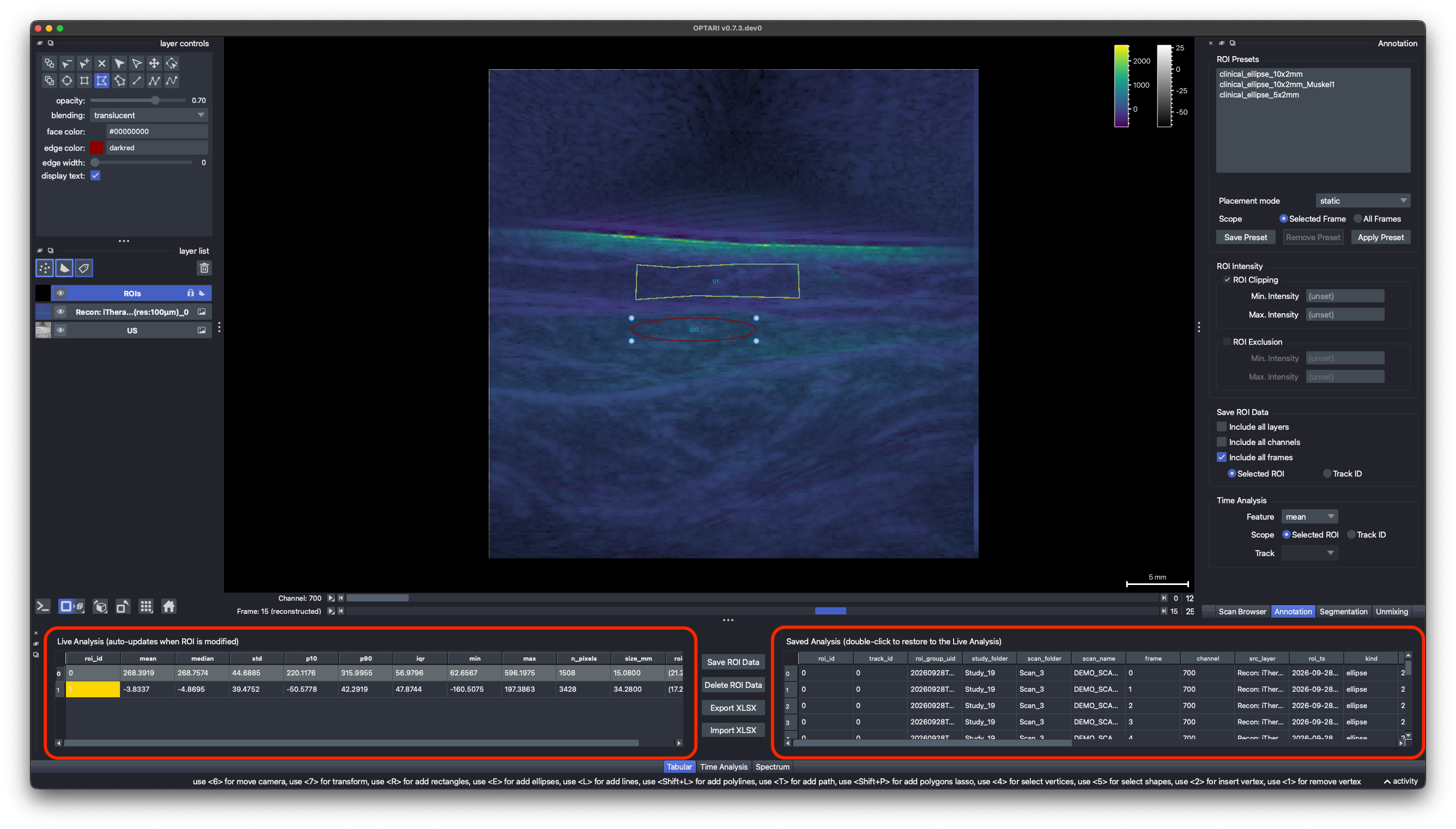Select the add line tool

point(137,81)
